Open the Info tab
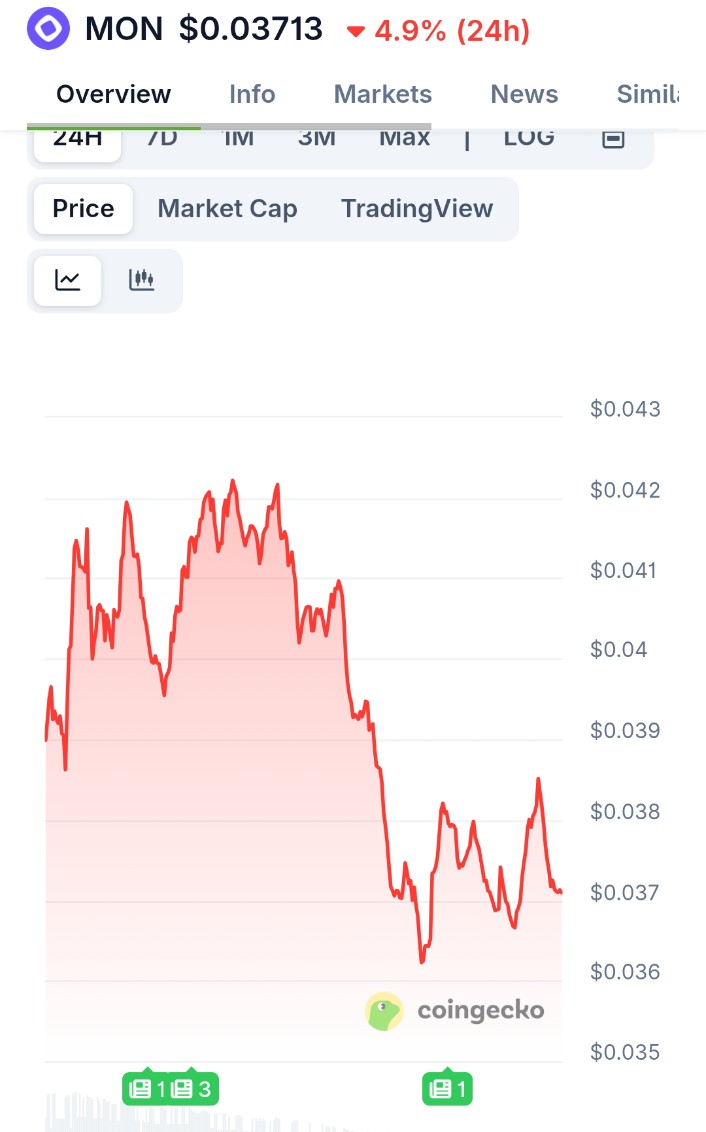The image size is (706, 1132). point(252,94)
